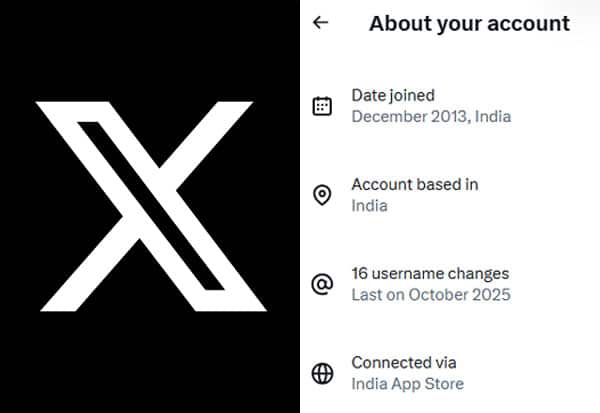The image size is (600, 413).
Task: Click the @ username icon
Action: [x=322, y=285]
